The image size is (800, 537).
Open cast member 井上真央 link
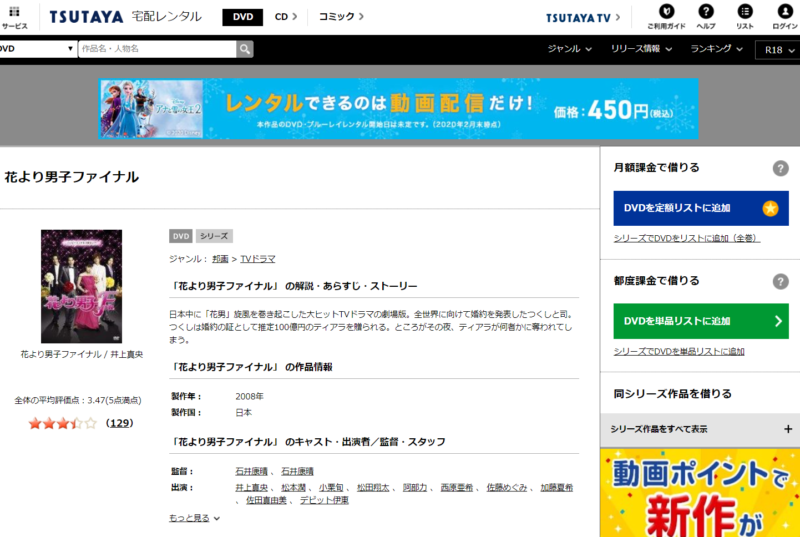coord(251,488)
